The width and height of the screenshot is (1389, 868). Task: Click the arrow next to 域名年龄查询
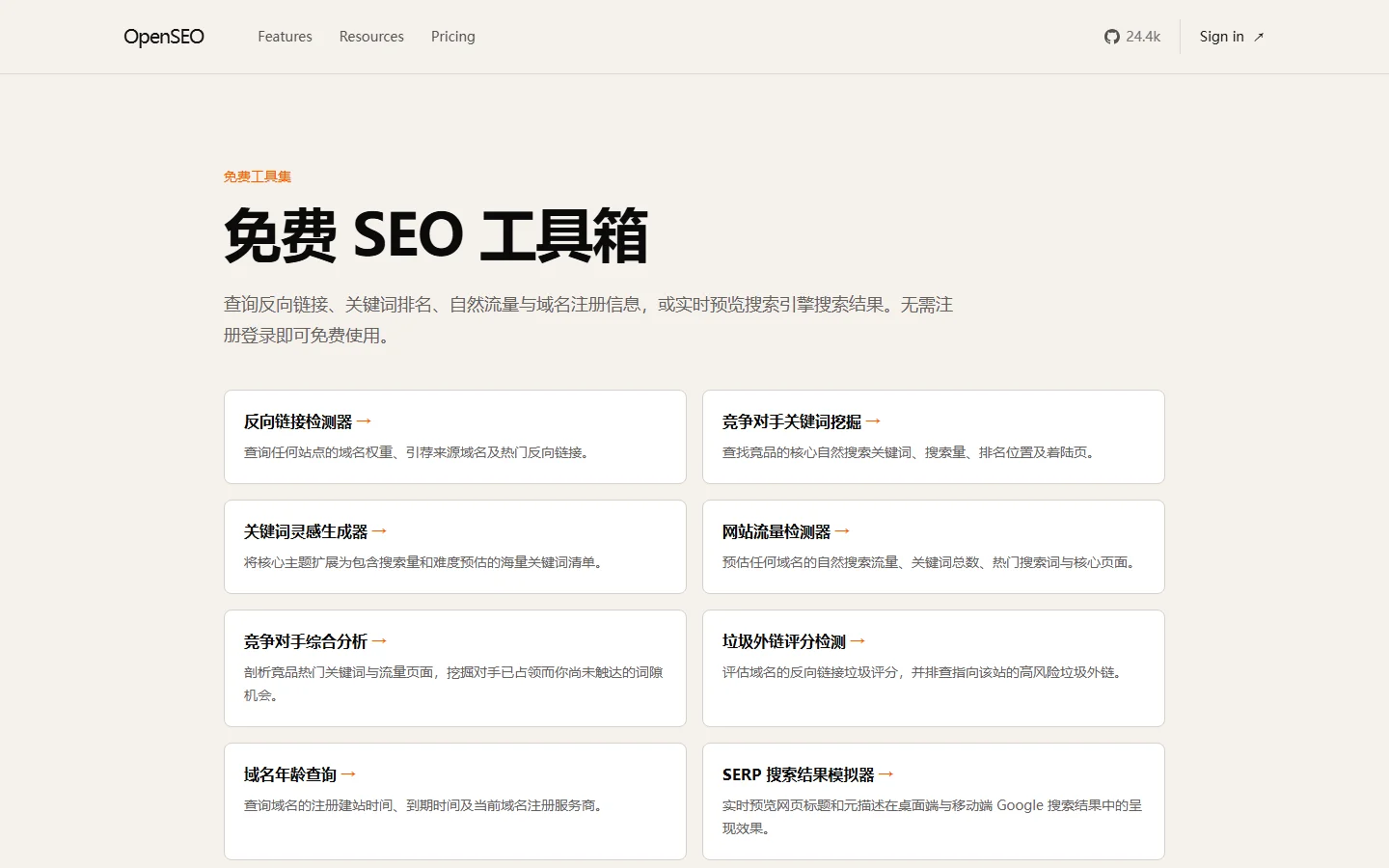click(348, 774)
